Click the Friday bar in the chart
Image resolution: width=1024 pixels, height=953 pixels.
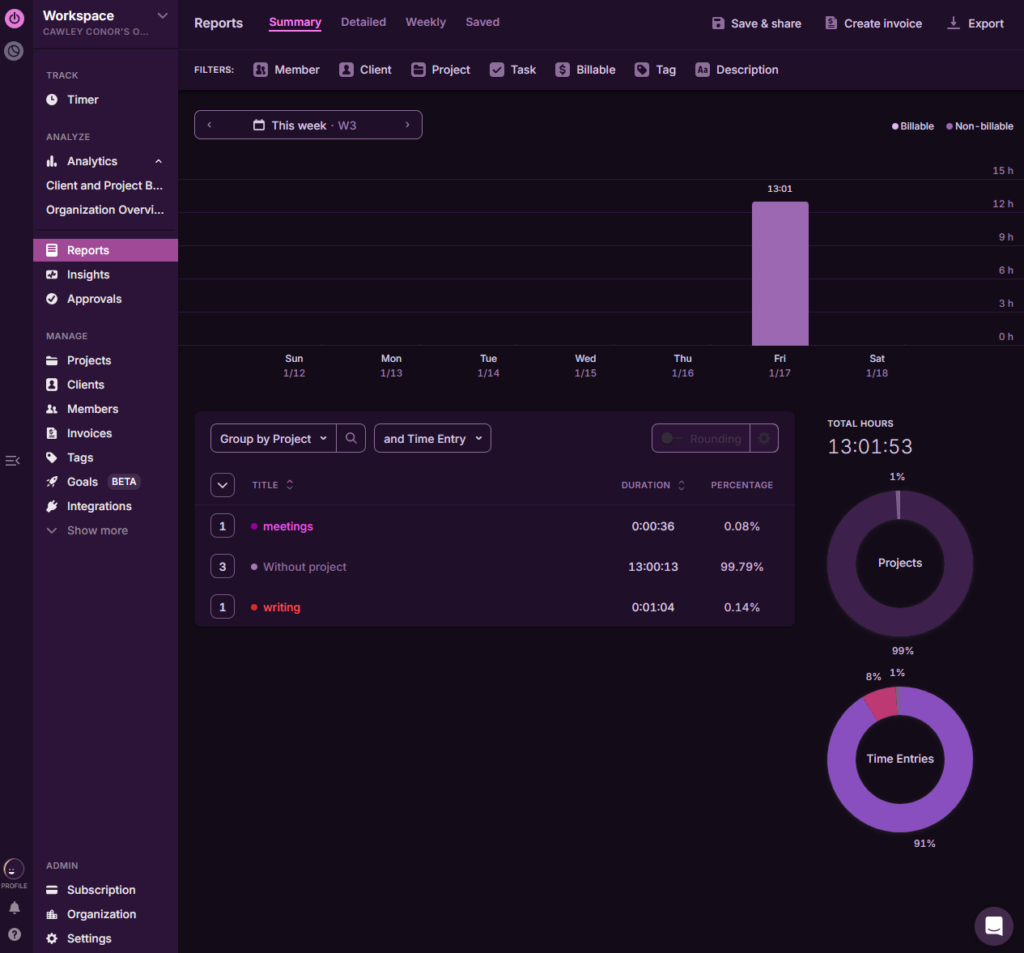coord(780,273)
